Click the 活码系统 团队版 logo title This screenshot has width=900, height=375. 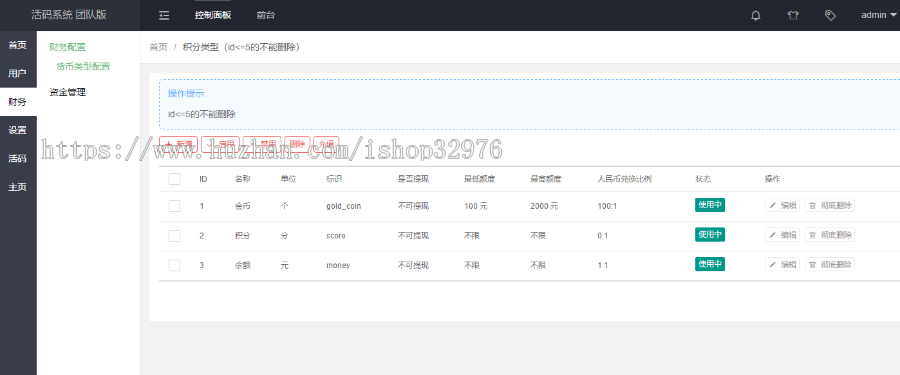point(69,16)
